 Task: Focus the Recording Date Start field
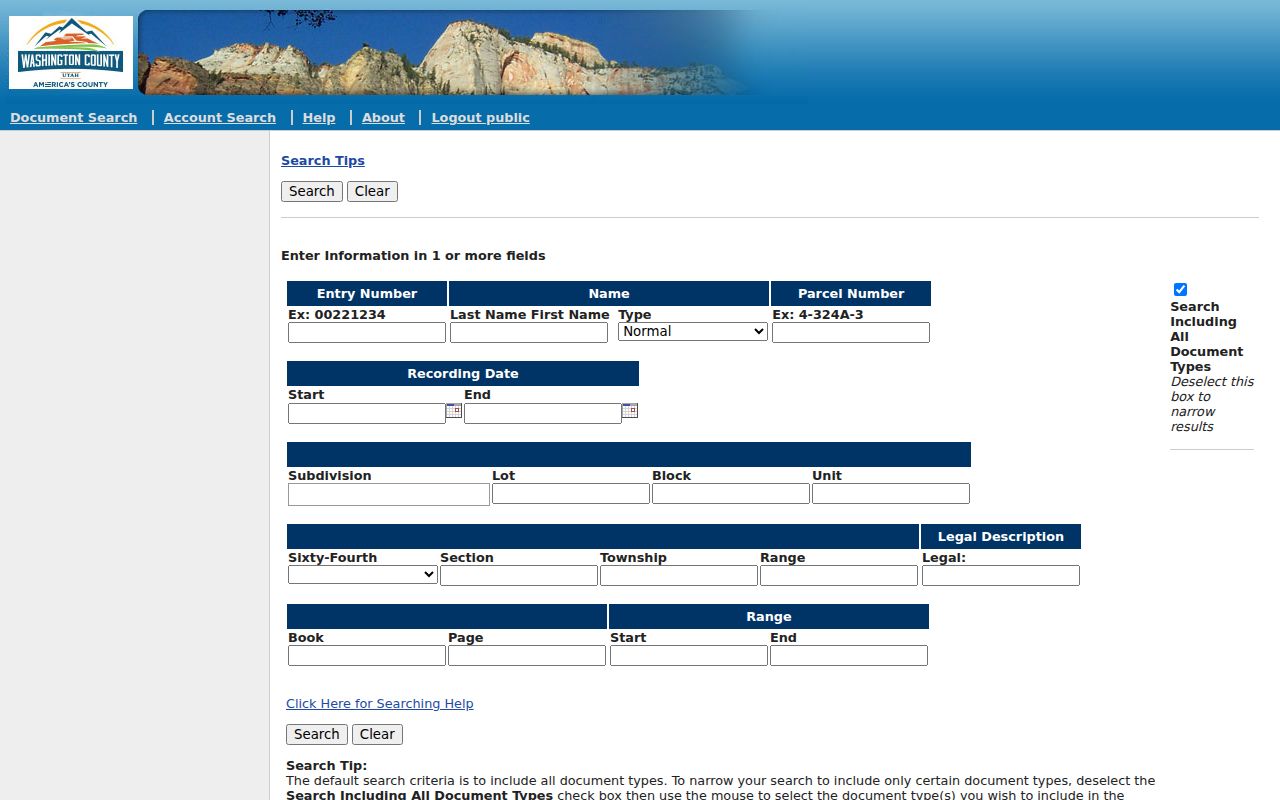point(367,413)
